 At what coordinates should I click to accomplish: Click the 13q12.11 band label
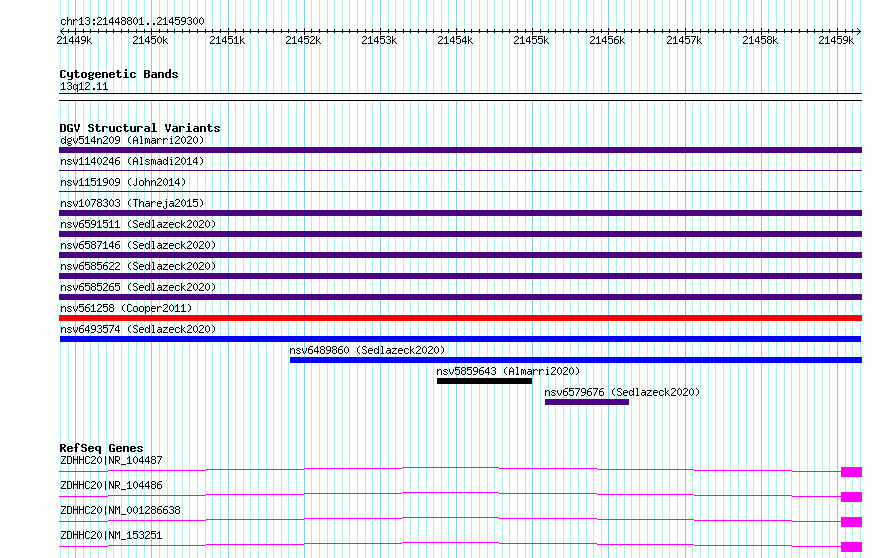(84, 86)
